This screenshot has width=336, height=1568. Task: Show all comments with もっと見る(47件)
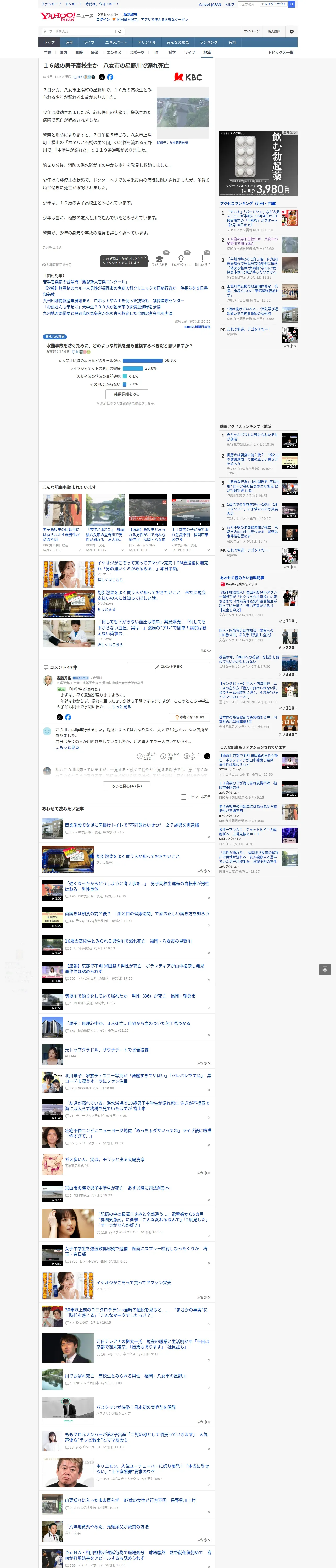pyautogui.click(x=127, y=786)
